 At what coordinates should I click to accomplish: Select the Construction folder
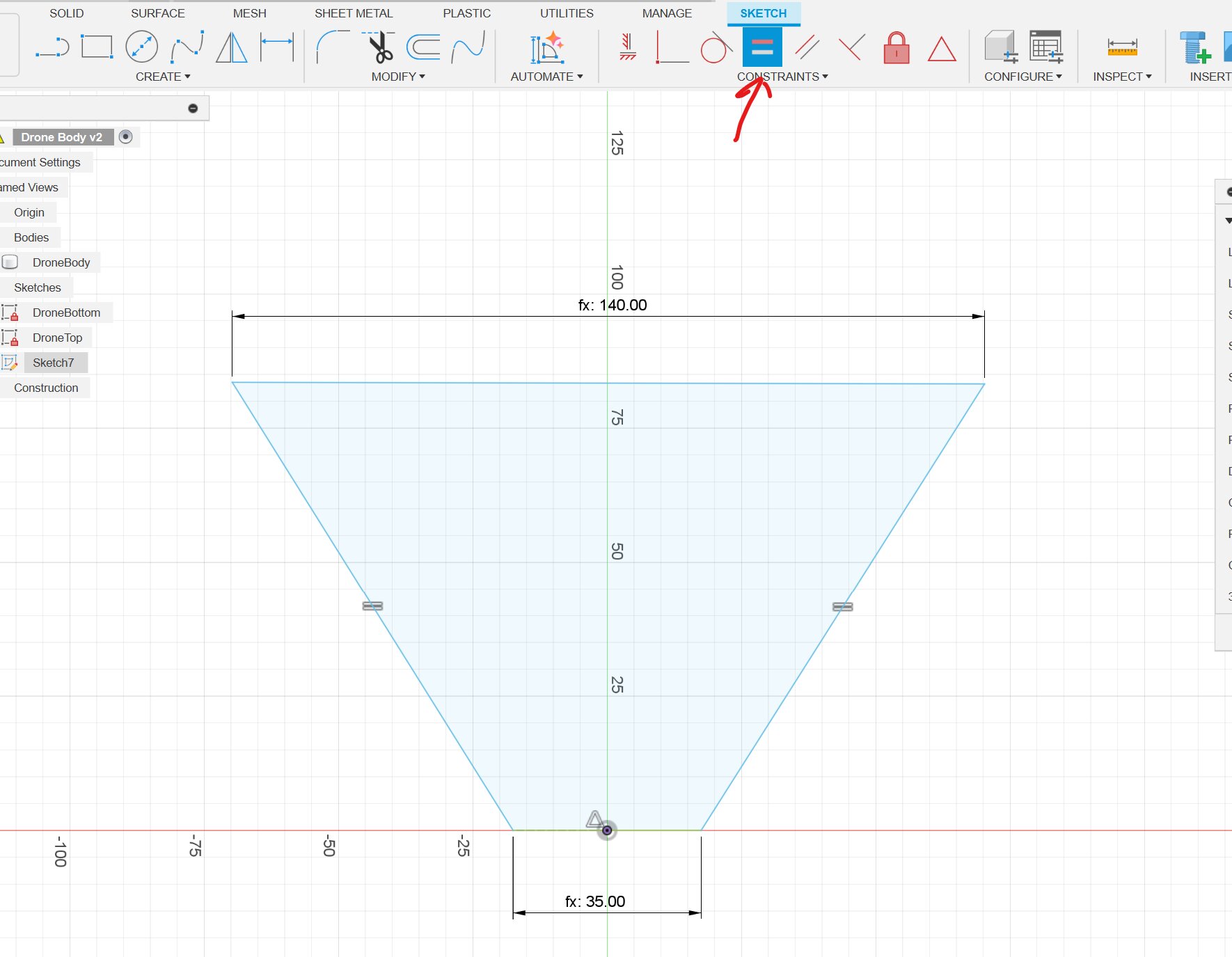(46, 388)
